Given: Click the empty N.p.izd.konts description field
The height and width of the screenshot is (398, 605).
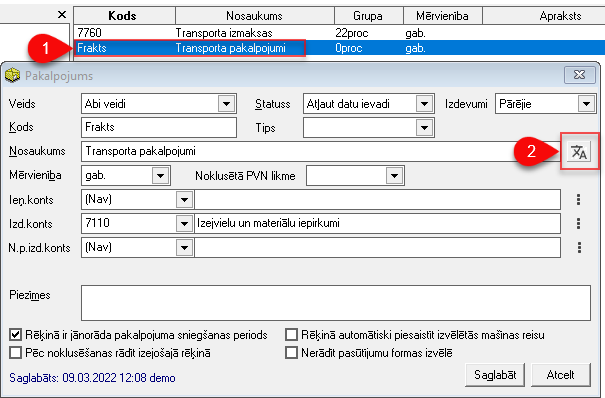Looking at the screenshot, I should pyautogui.click(x=377, y=247).
